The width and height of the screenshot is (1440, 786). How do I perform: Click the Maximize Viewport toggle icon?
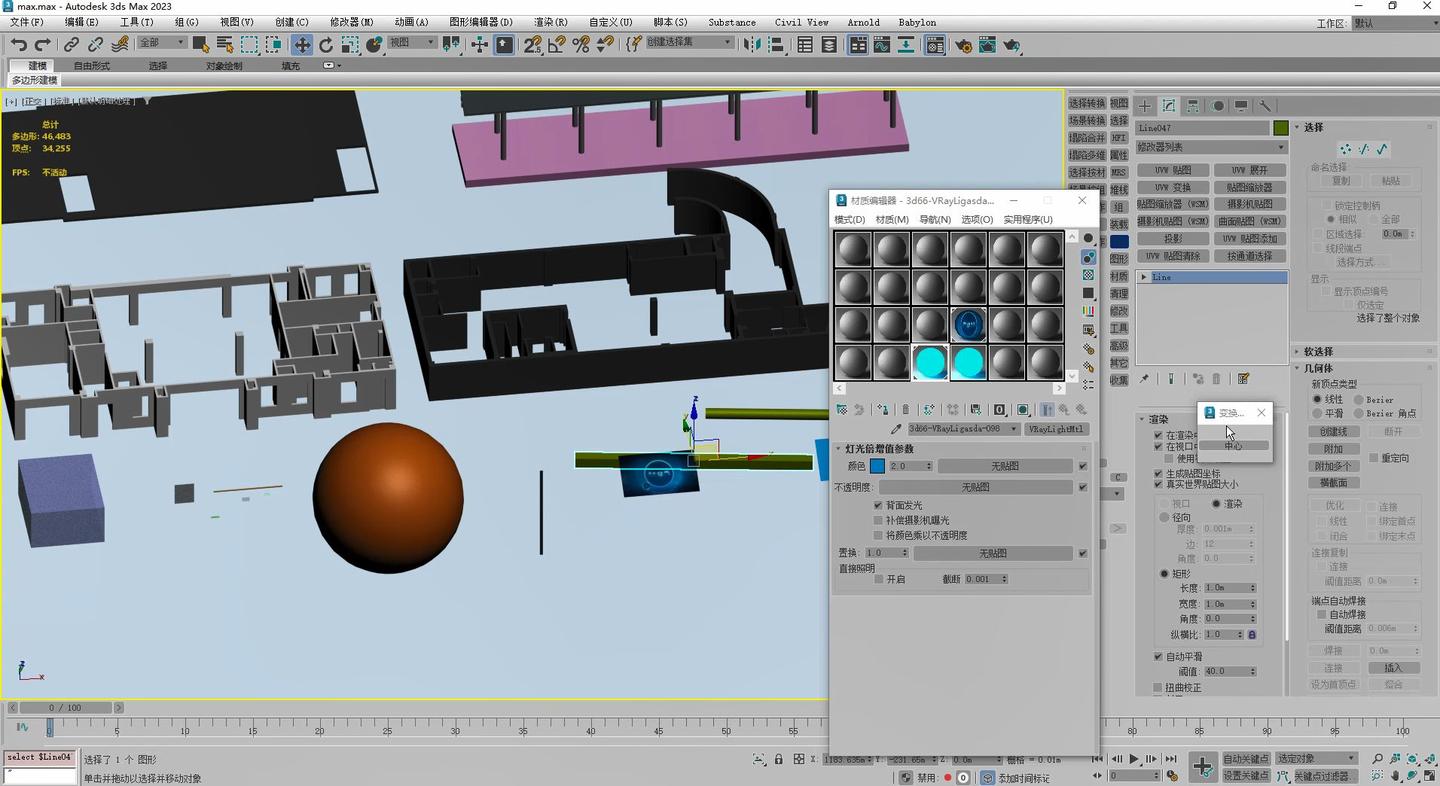point(1430,775)
